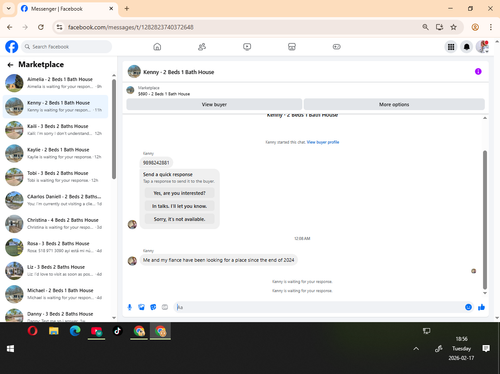This screenshot has height=374, width=500.
Task: Click the message text input field
Action: [x=319, y=307]
